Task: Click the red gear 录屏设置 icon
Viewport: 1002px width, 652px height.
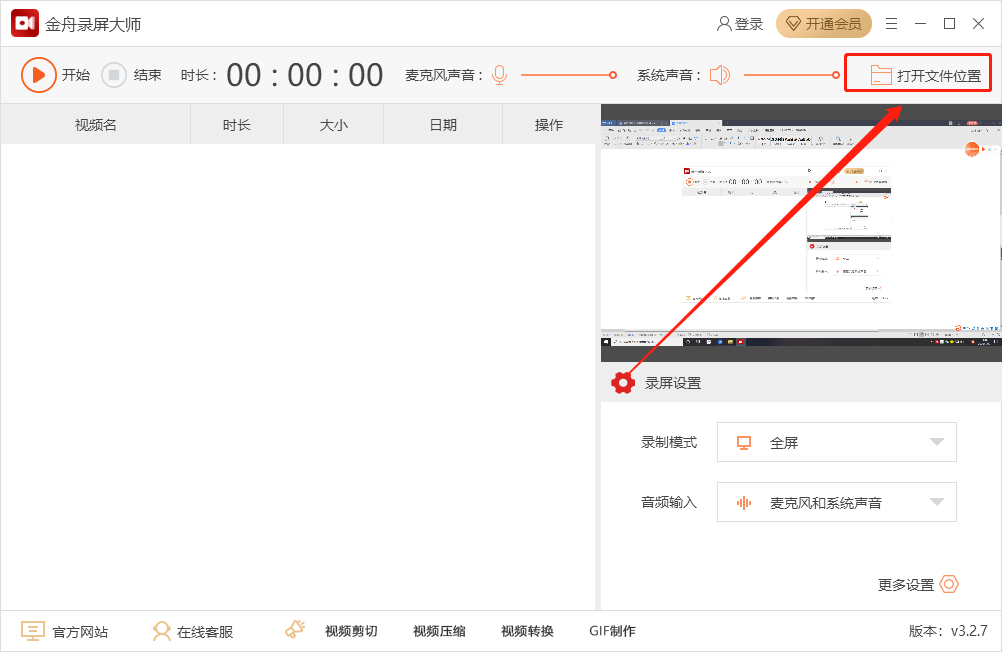Action: coord(623,383)
